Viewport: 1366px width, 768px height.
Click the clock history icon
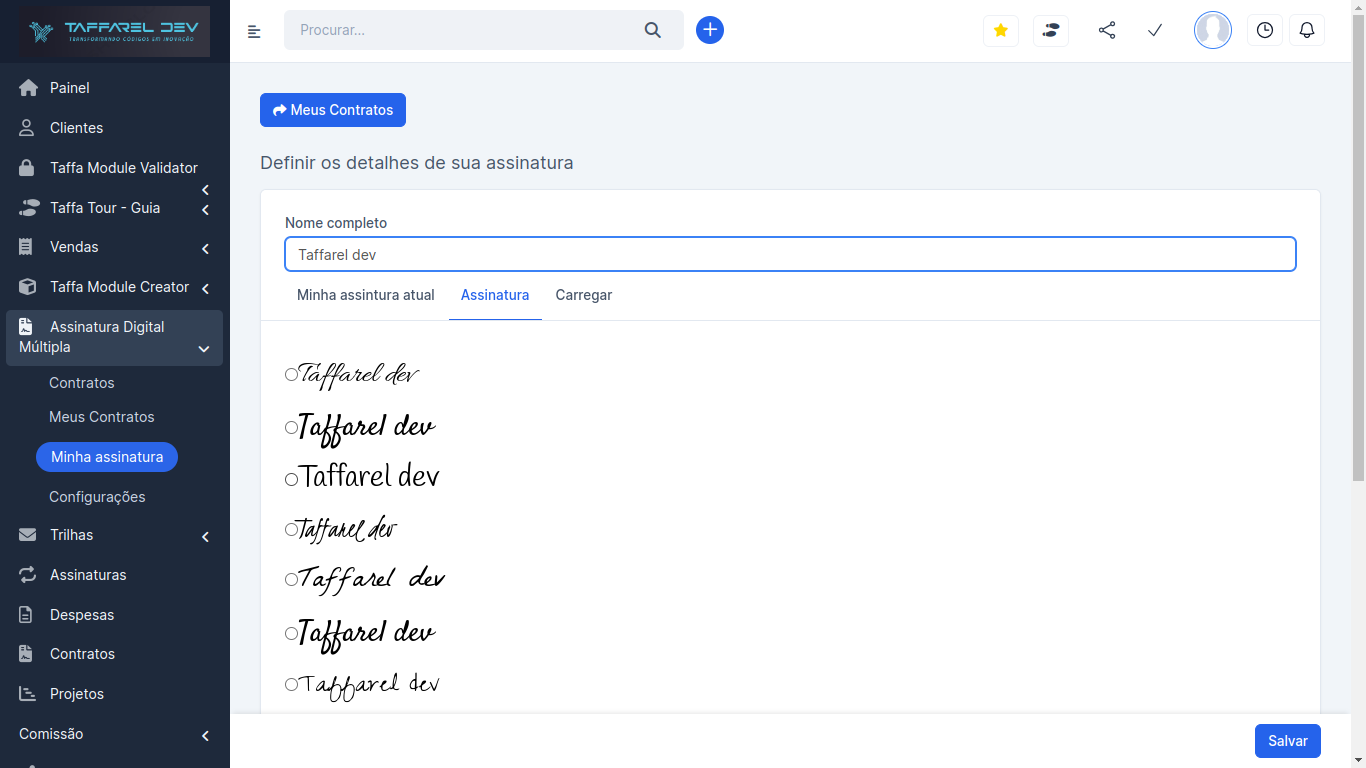coord(1264,30)
